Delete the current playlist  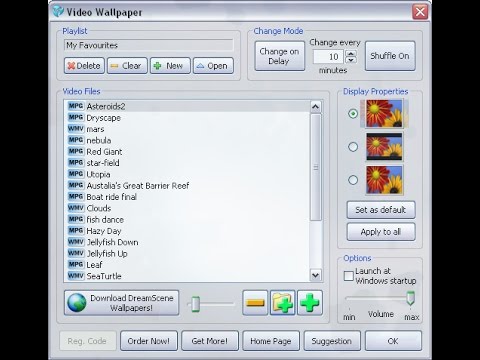click(x=84, y=66)
